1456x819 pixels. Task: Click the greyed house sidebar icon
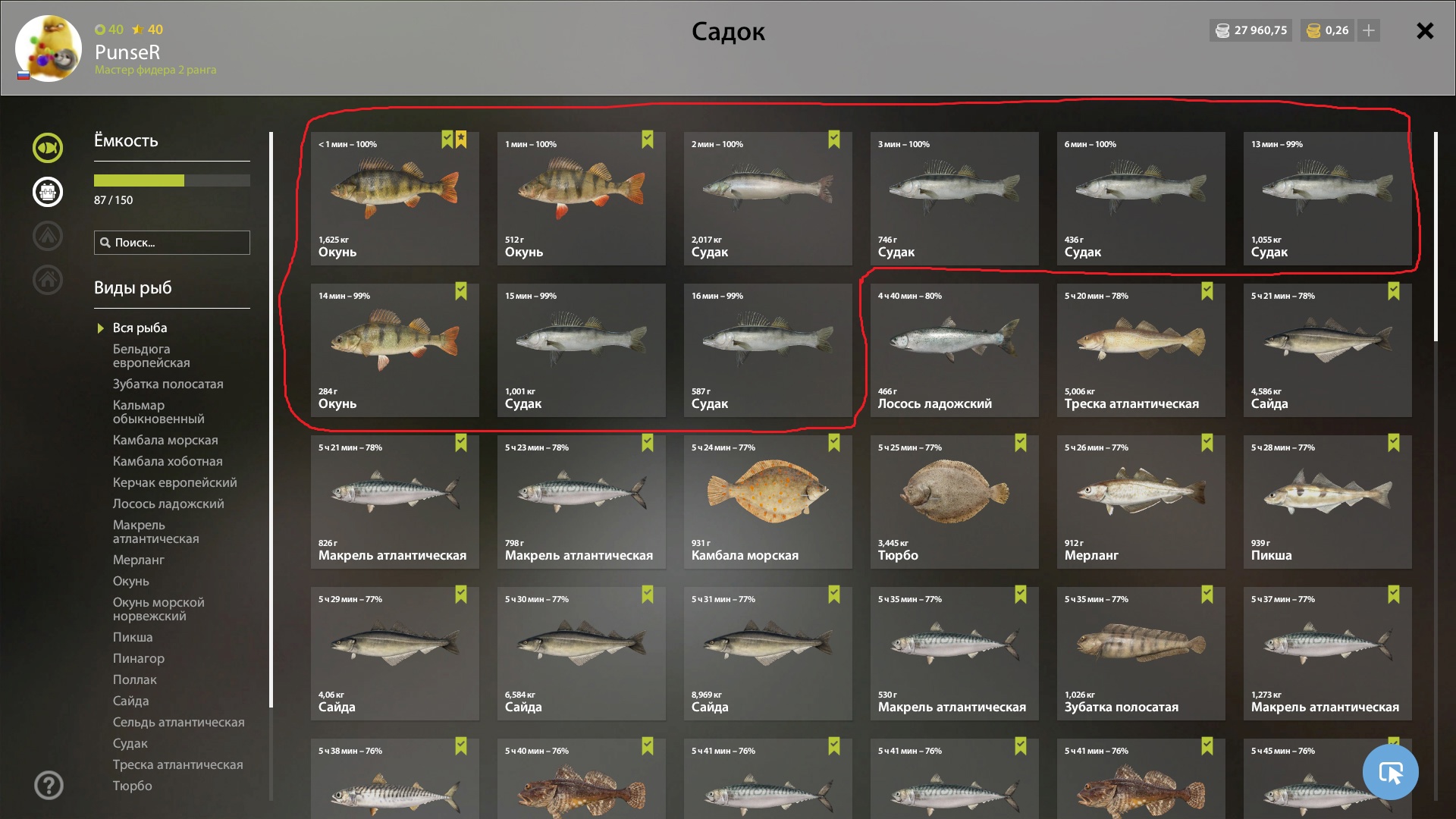47,279
